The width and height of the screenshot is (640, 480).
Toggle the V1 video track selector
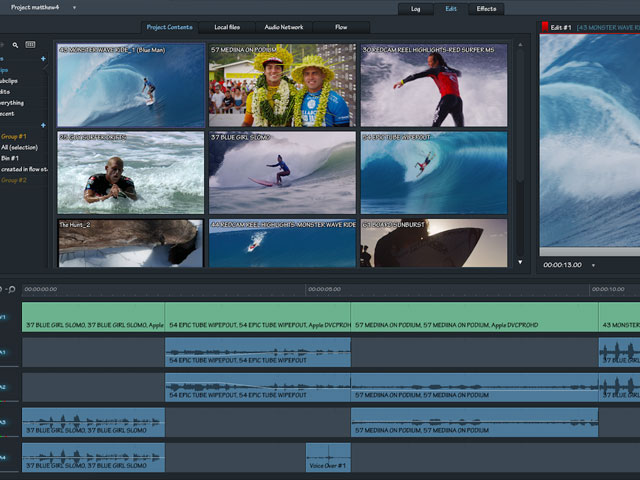[x=3, y=317]
